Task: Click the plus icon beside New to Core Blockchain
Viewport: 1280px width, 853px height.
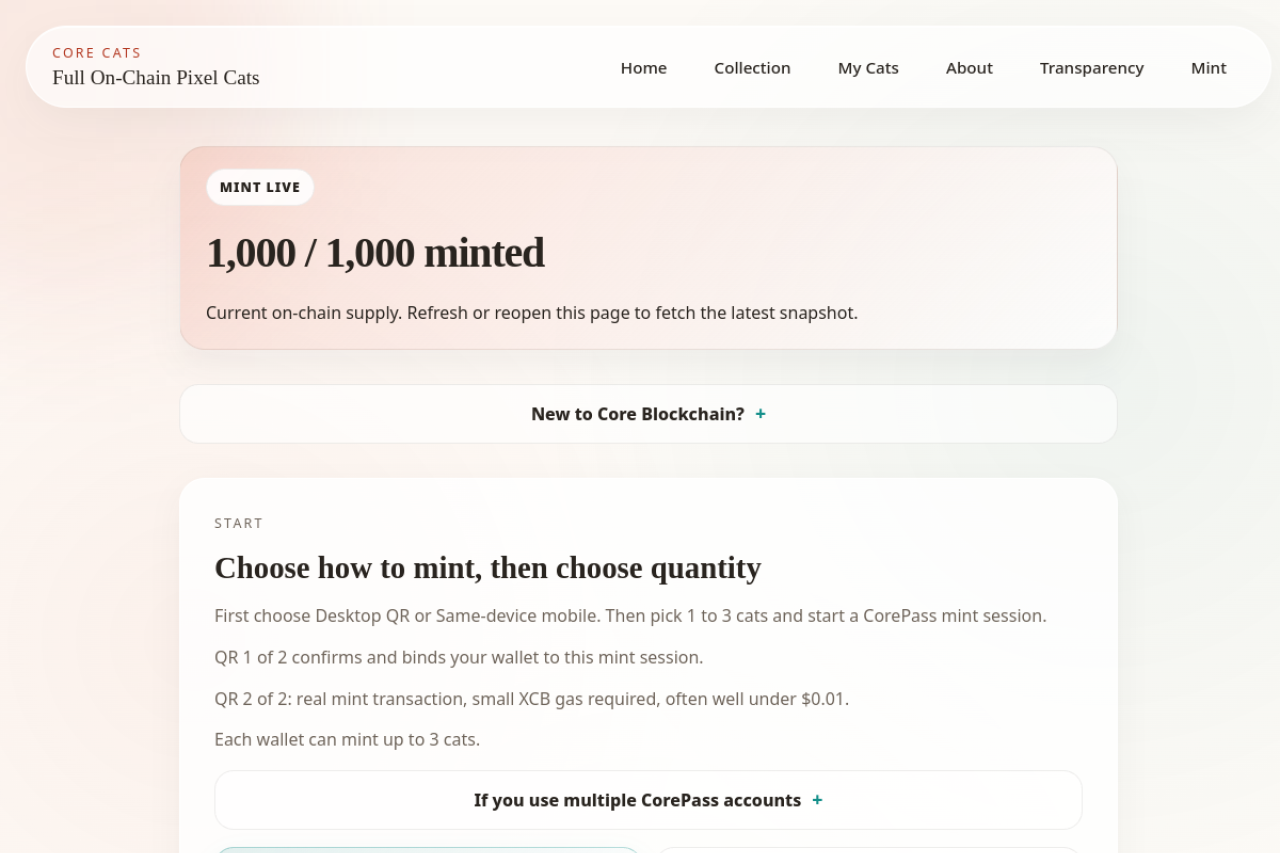Action: point(760,414)
